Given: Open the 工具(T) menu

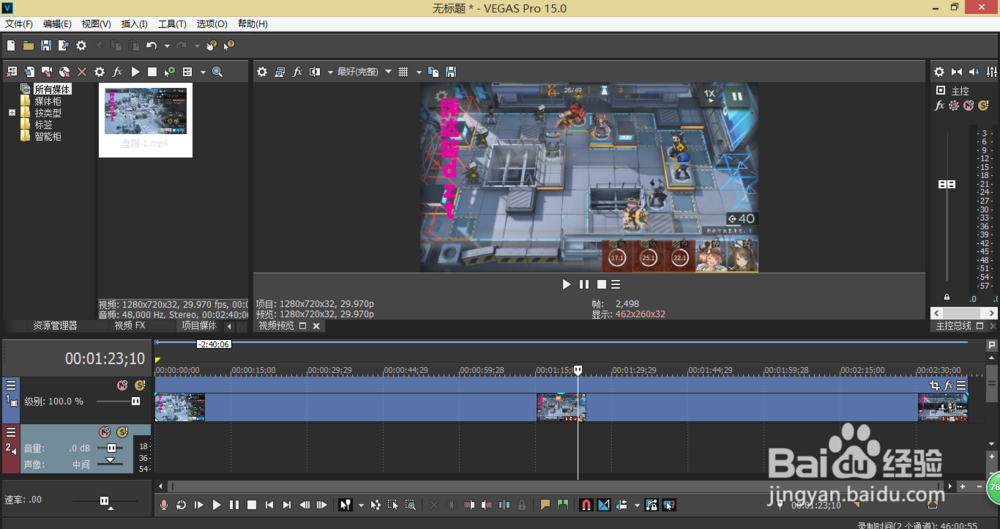Looking at the screenshot, I should pyautogui.click(x=172, y=24).
